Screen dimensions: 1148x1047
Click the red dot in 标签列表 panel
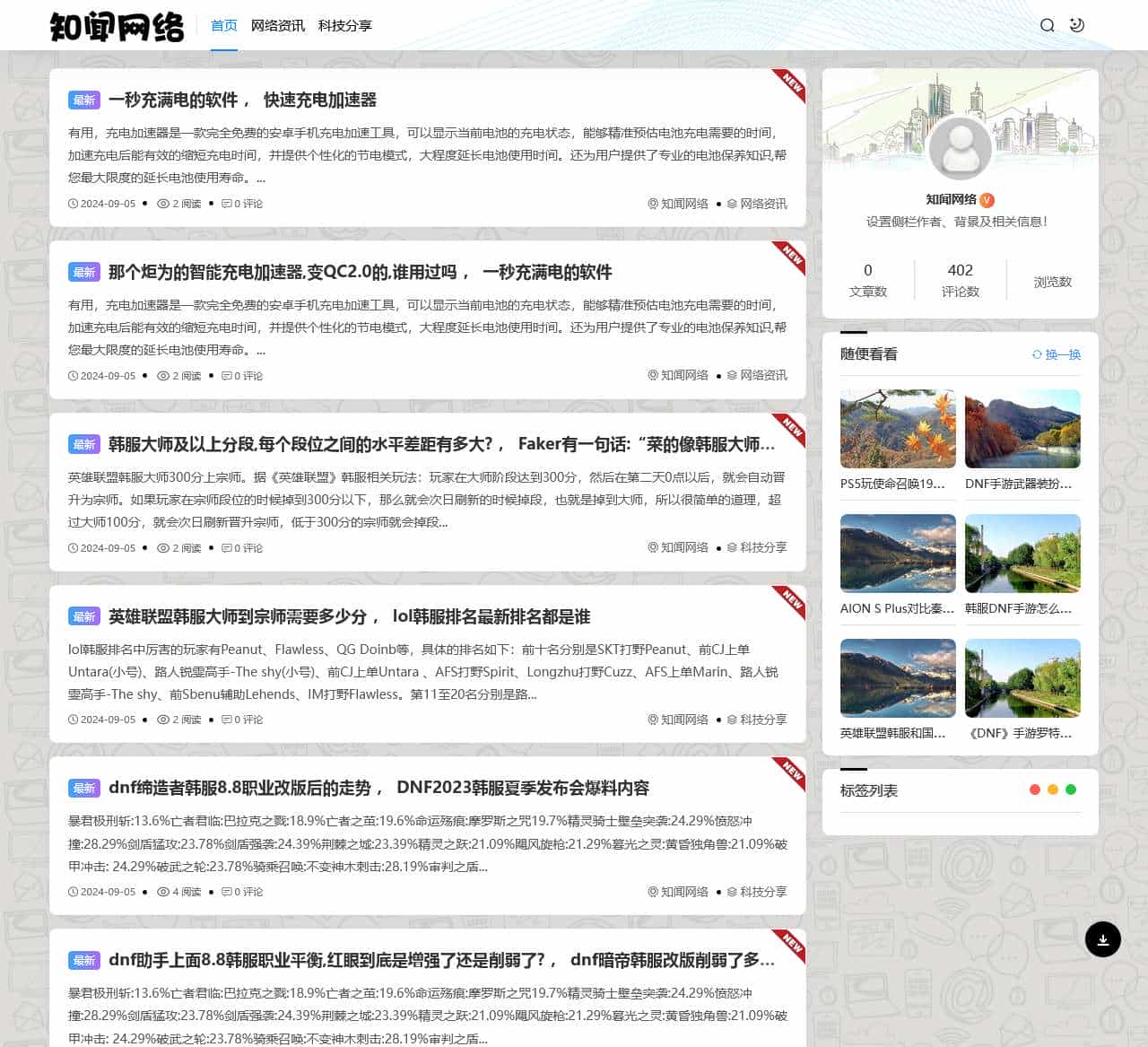[1033, 790]
